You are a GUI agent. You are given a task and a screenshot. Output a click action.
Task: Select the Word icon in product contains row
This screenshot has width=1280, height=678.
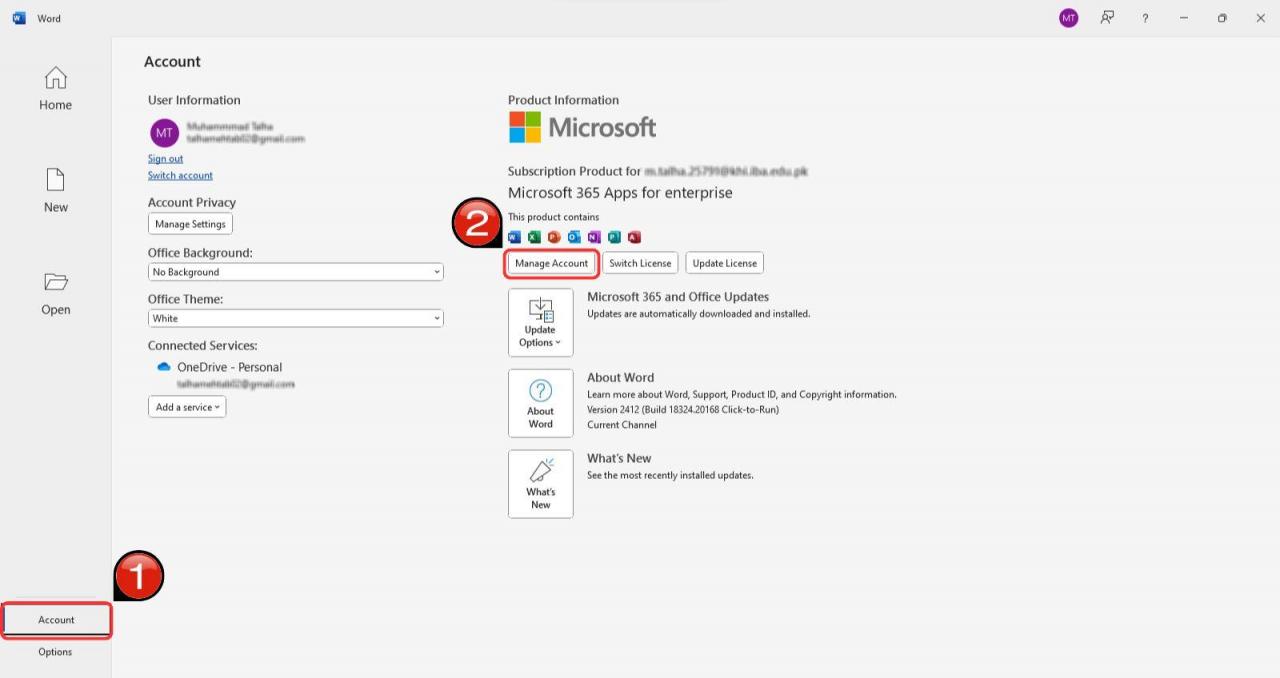coord(514,237)
